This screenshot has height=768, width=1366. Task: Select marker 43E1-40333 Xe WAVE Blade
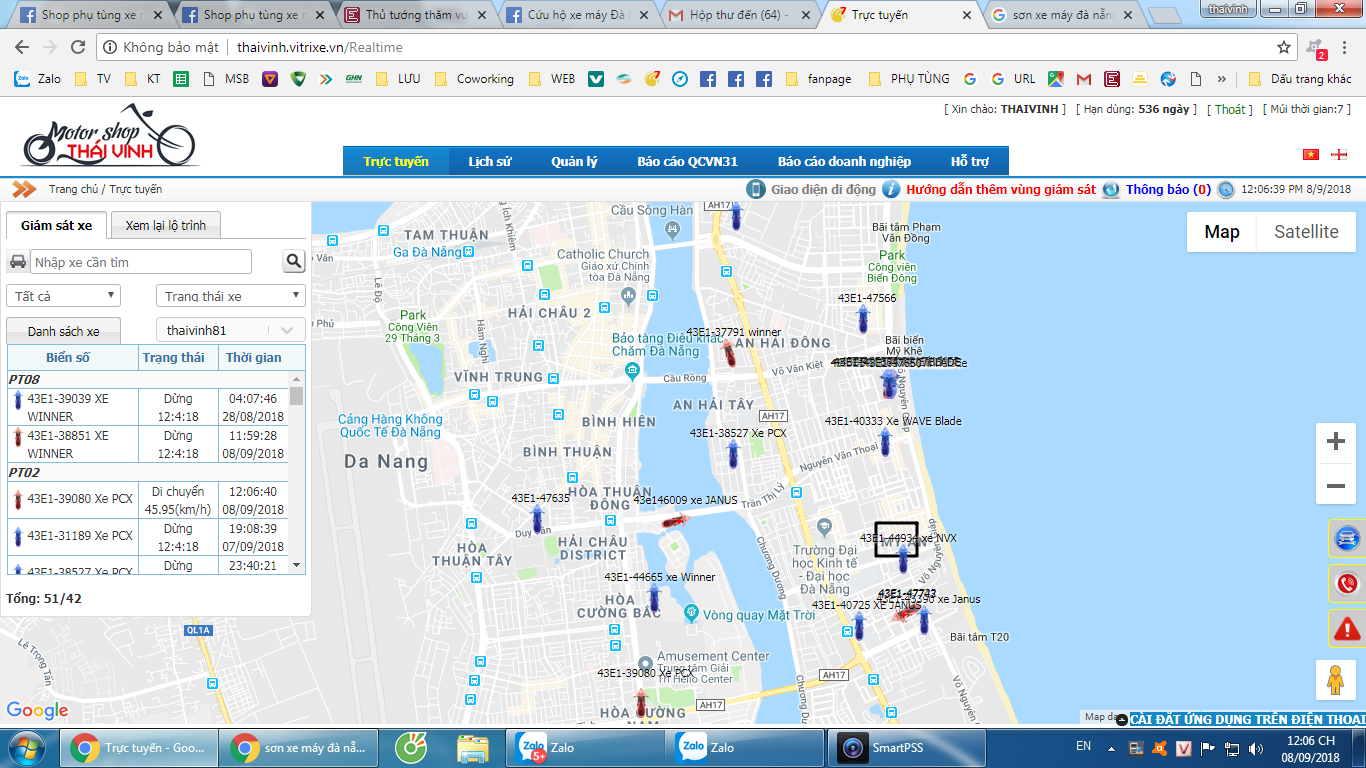tap(885, 442)
